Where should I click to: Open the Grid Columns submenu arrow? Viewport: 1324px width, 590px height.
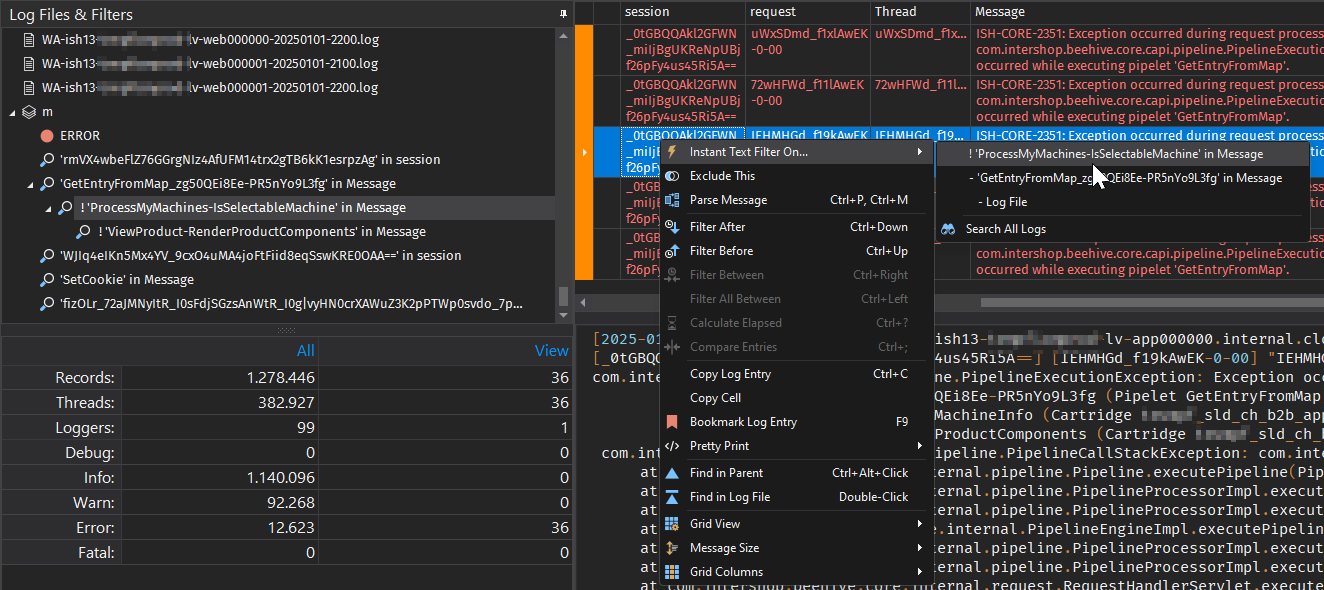(920, 572)
